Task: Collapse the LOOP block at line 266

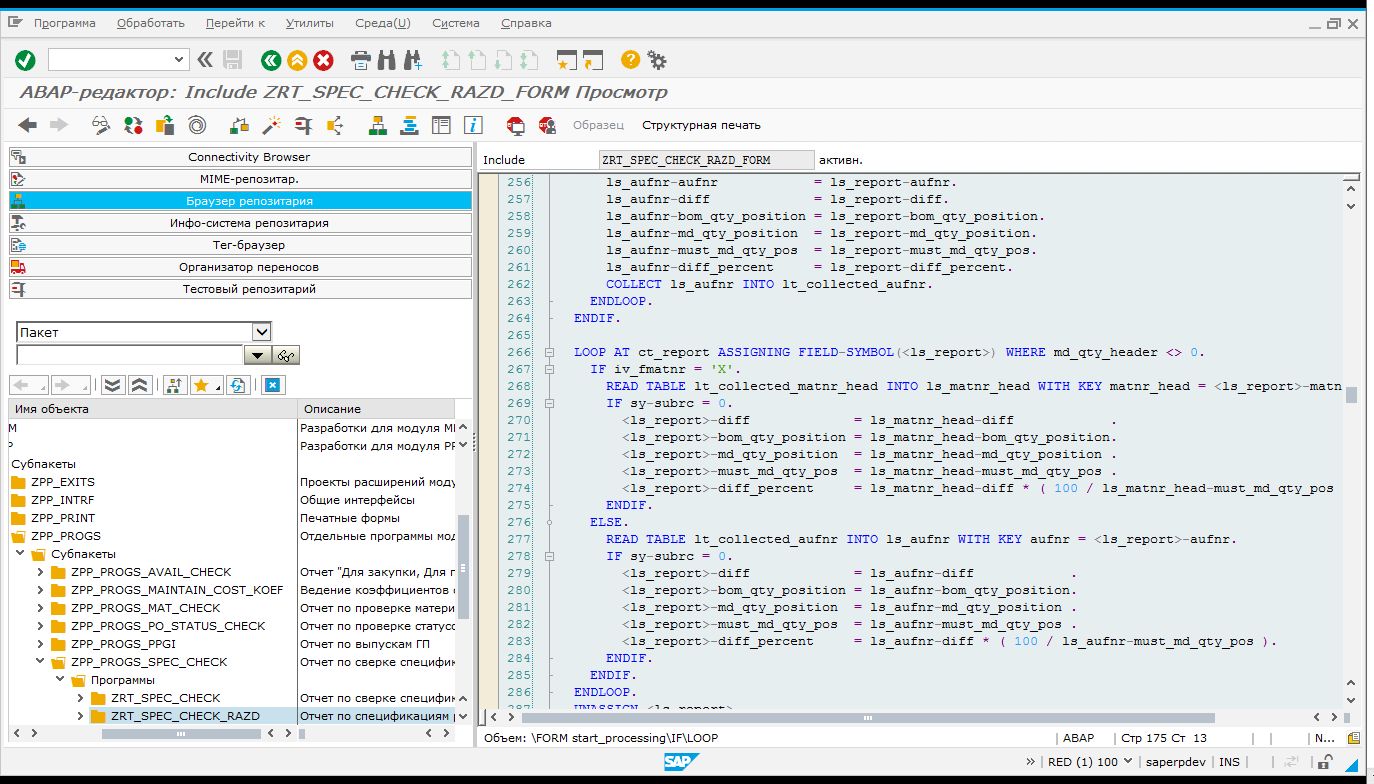Action: 549,352
